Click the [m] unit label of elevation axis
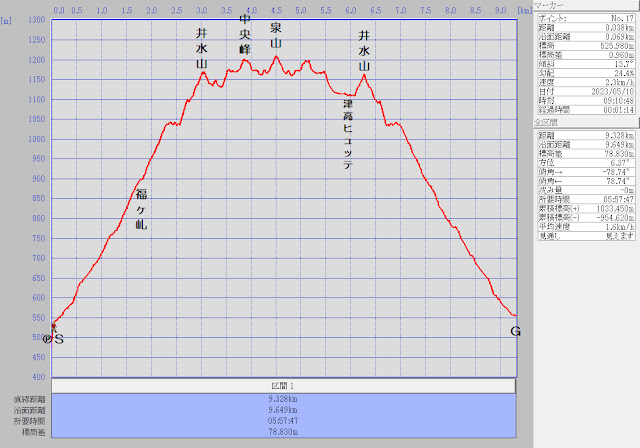This screenshot has width=640, height=448. (6, 20)
